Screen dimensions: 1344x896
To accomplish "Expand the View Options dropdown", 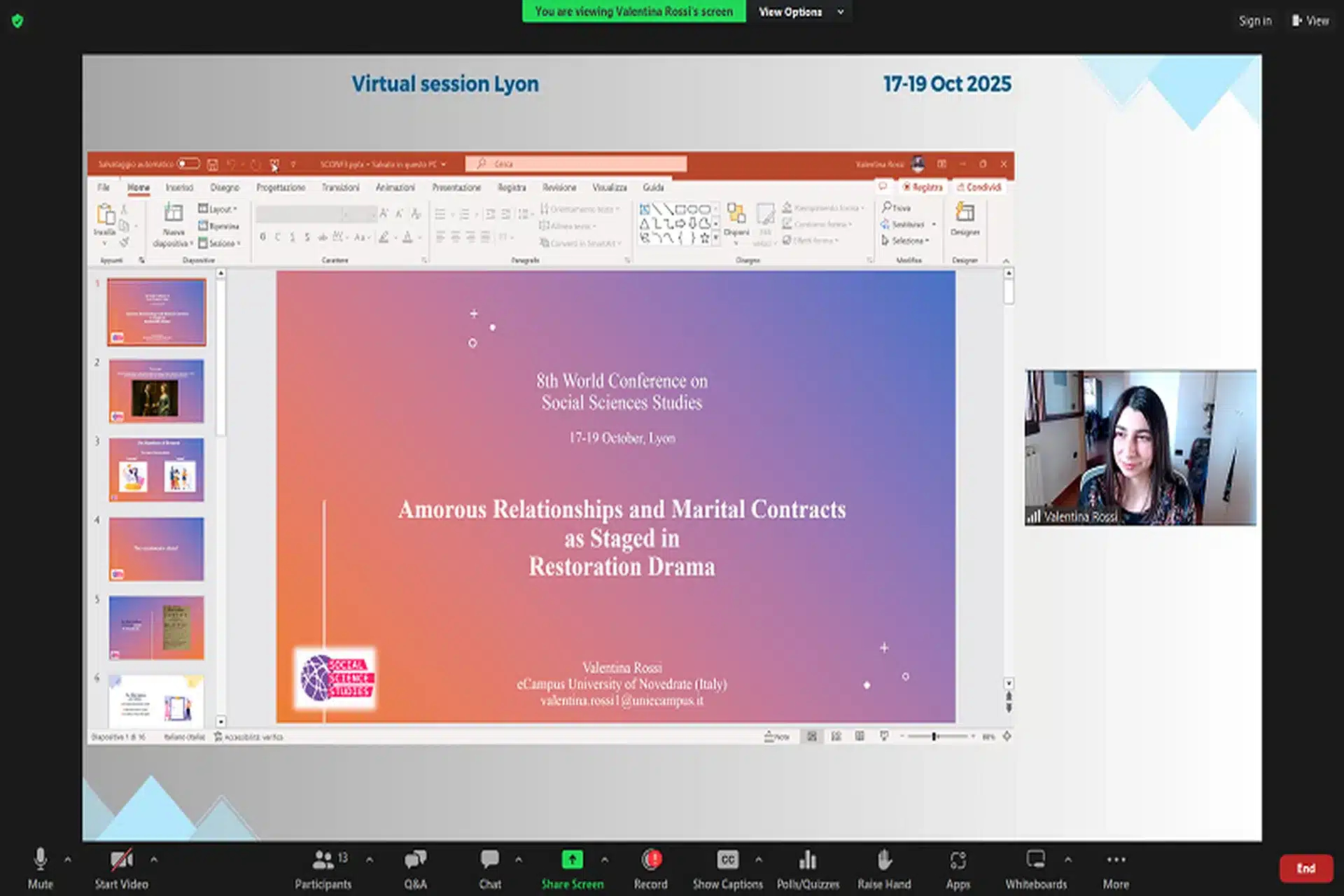I will 800,12.
